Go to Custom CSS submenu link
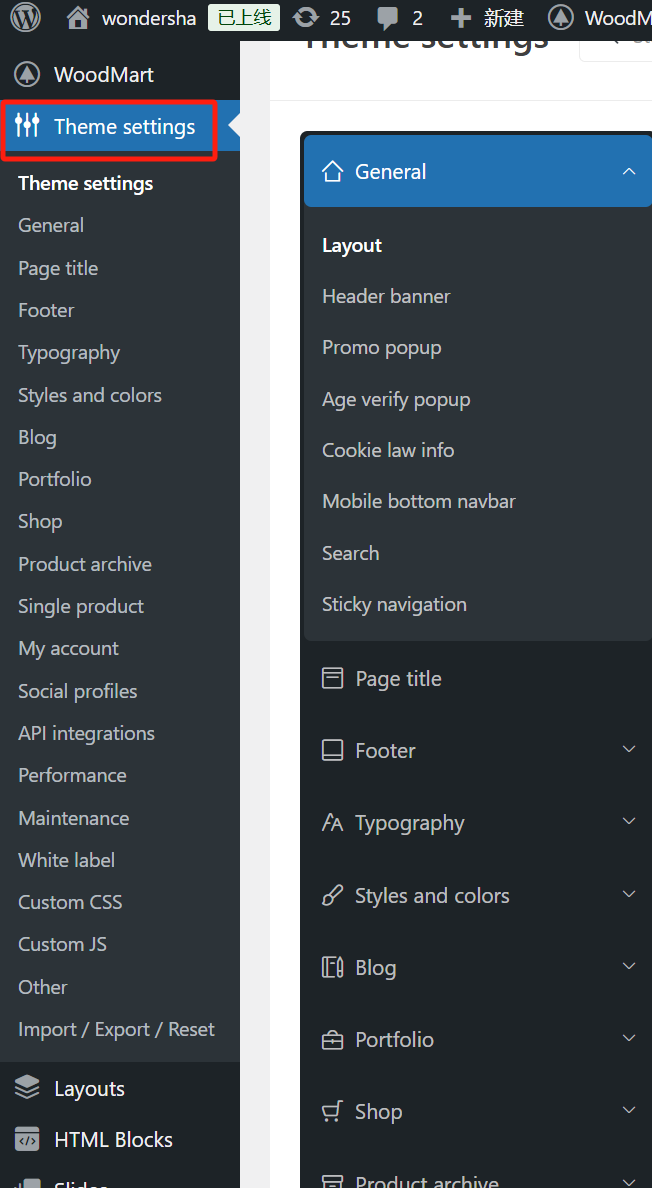Image resolution: width=652 pixels, height=1188 pixels. click(x=70, y=902)
